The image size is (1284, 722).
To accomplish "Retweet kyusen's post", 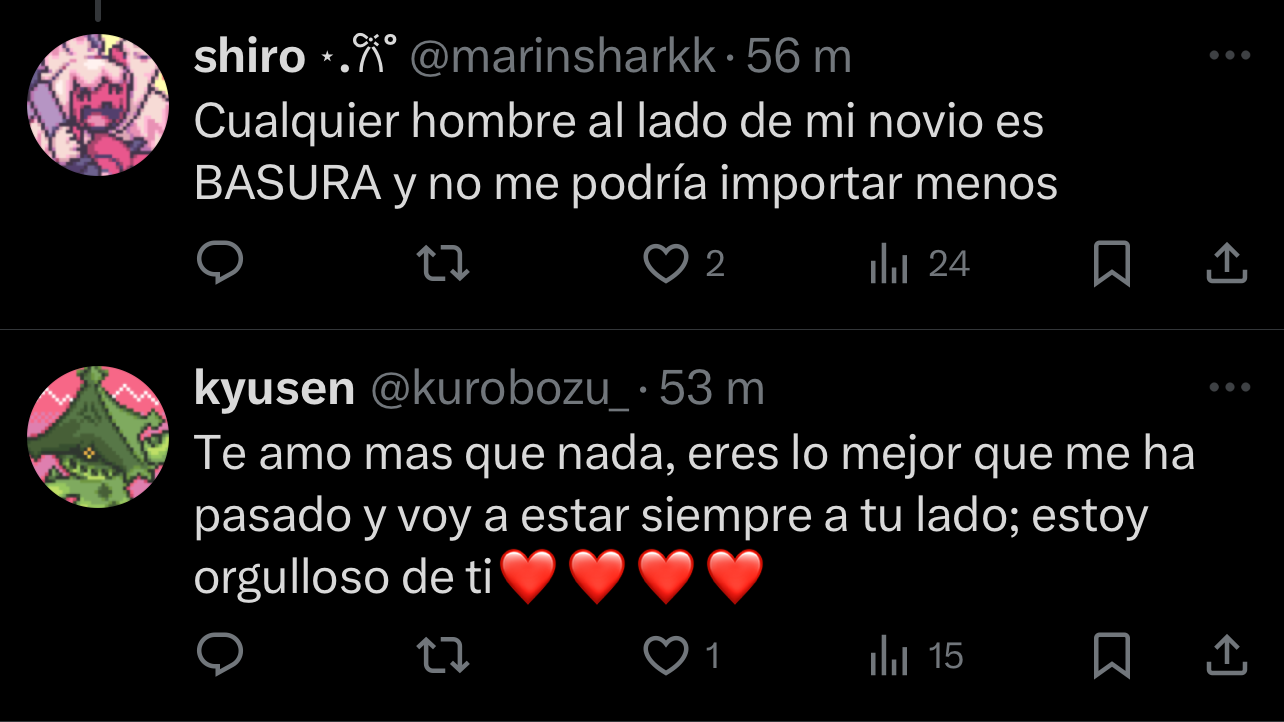I will 443,656.
